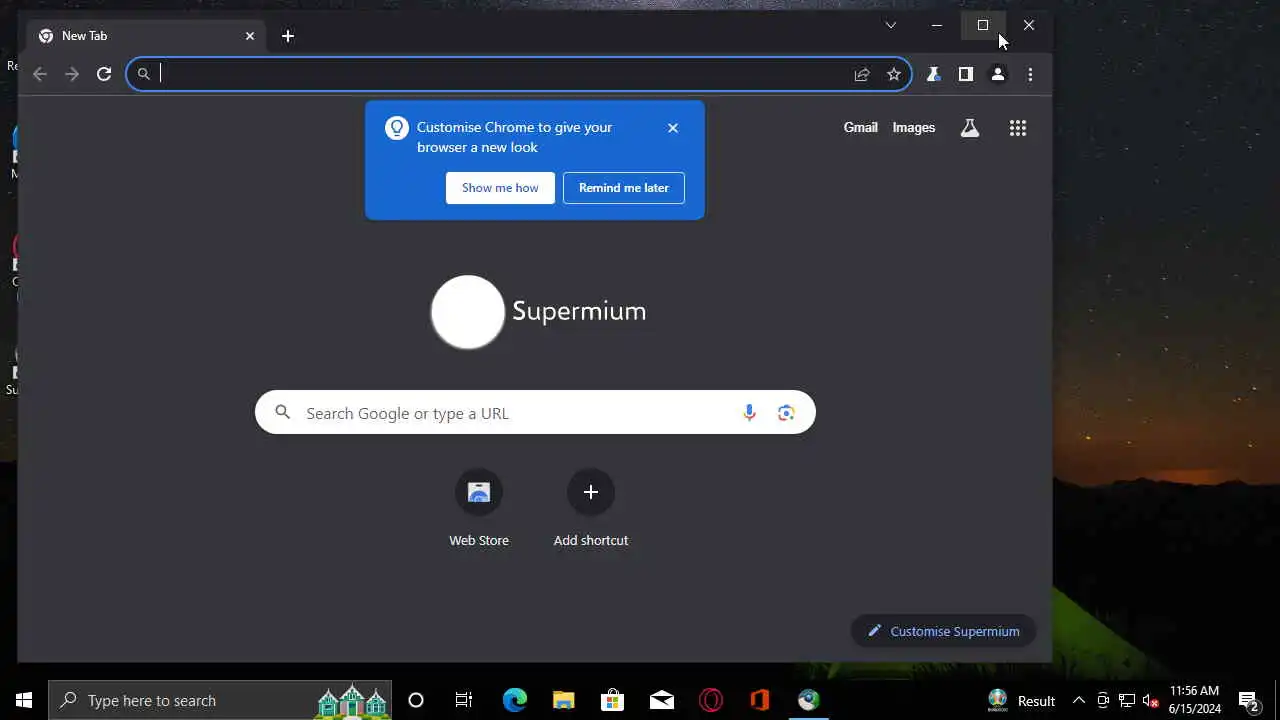Click the lightbulb icon in the popup
The image size is (1280, 720).
coord(397,128)
